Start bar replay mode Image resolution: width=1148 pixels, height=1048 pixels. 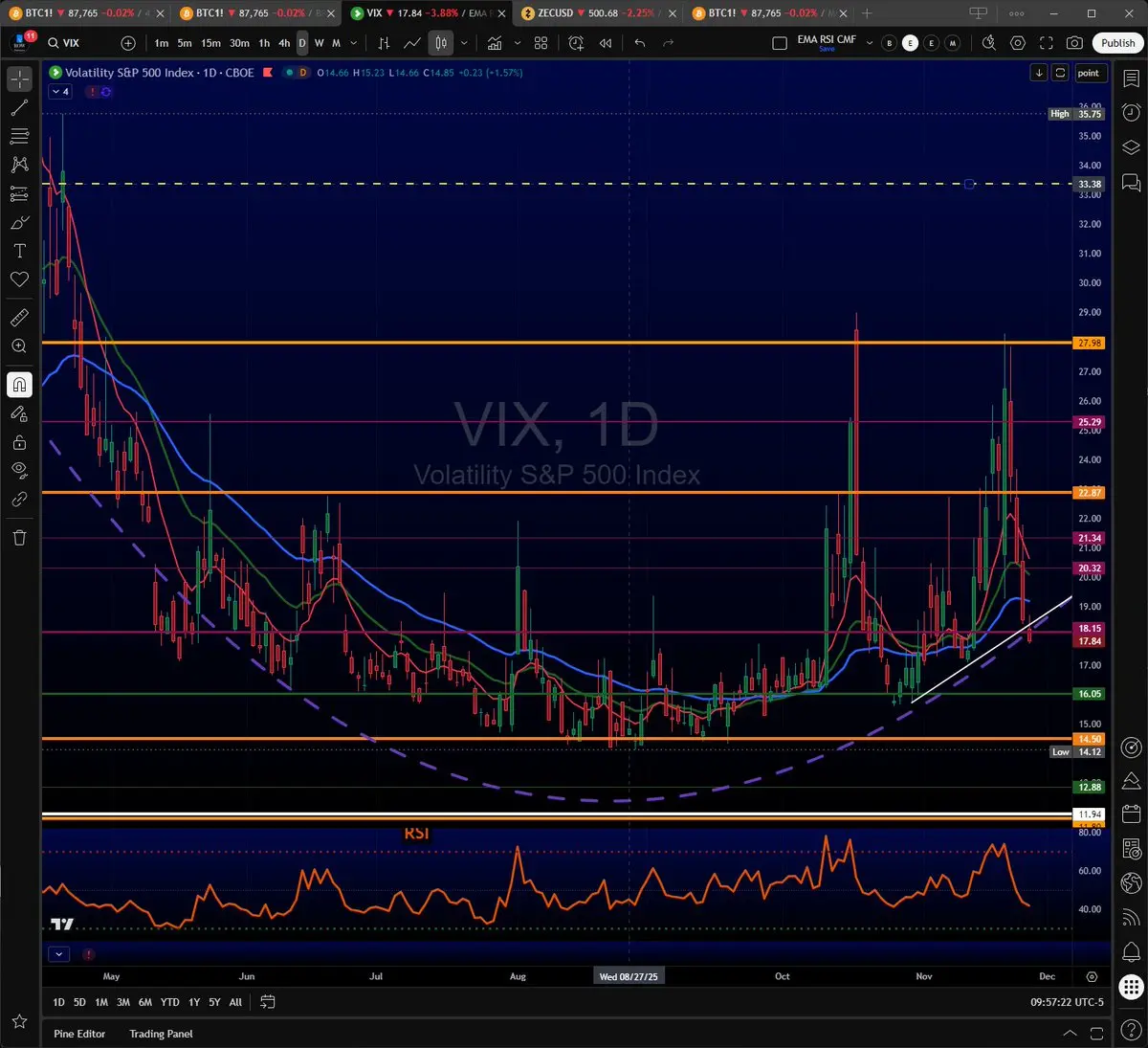coord(606,43)
